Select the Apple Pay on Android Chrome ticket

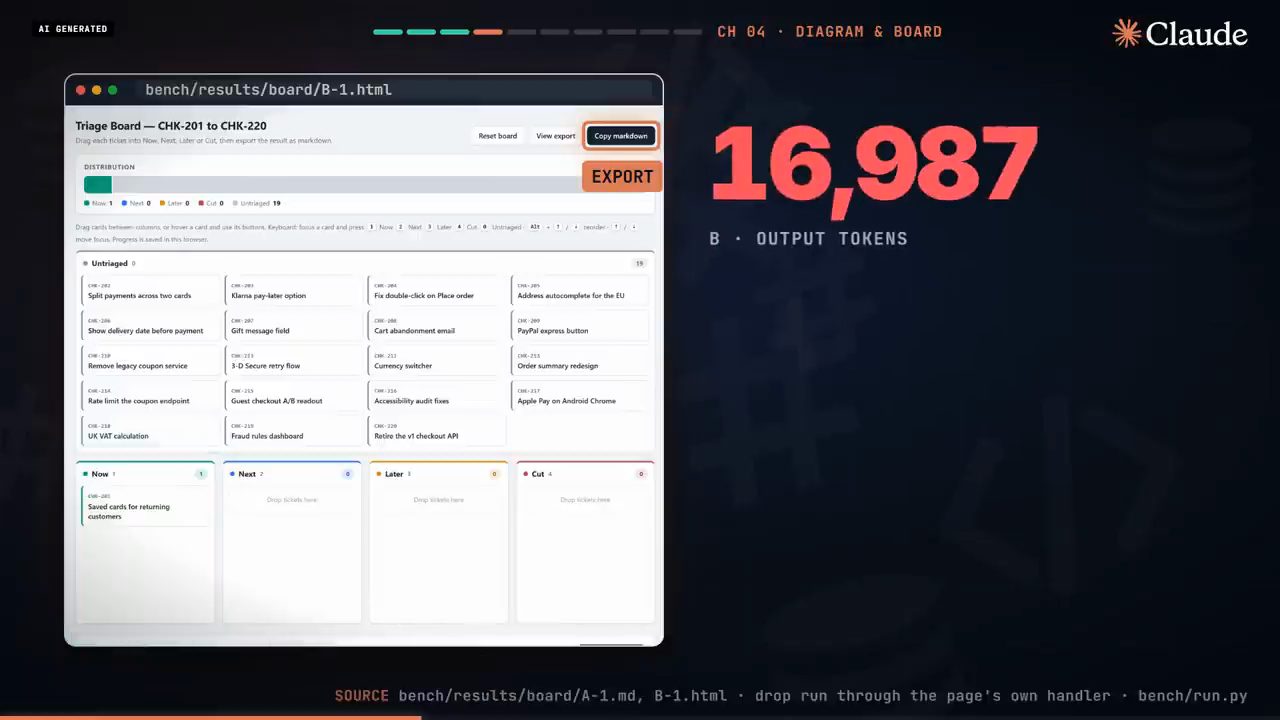pos(580,396)
